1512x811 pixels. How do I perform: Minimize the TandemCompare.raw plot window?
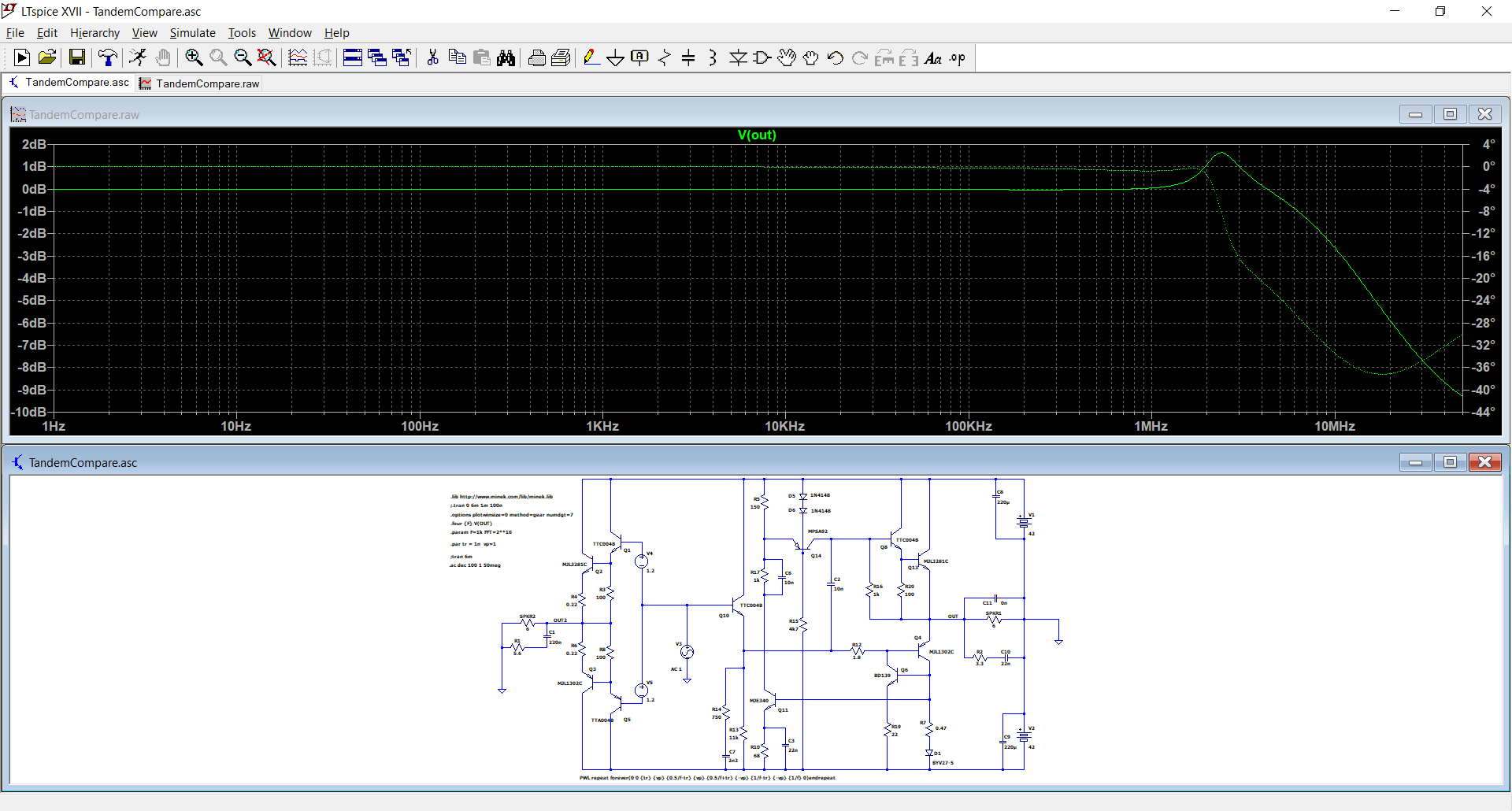pyautogui.click(x=1415, y=114)
